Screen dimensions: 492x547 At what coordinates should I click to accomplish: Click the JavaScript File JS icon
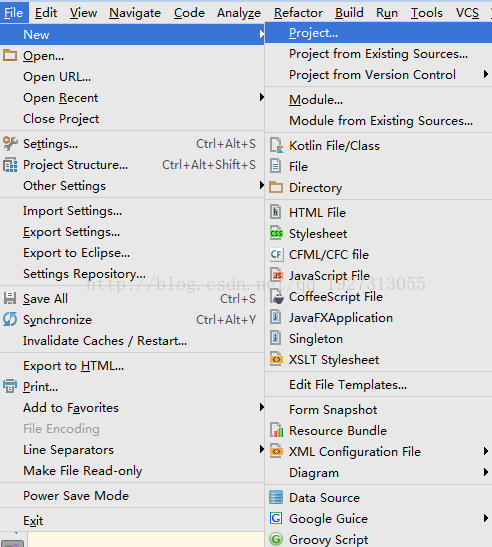coord(276,275)
